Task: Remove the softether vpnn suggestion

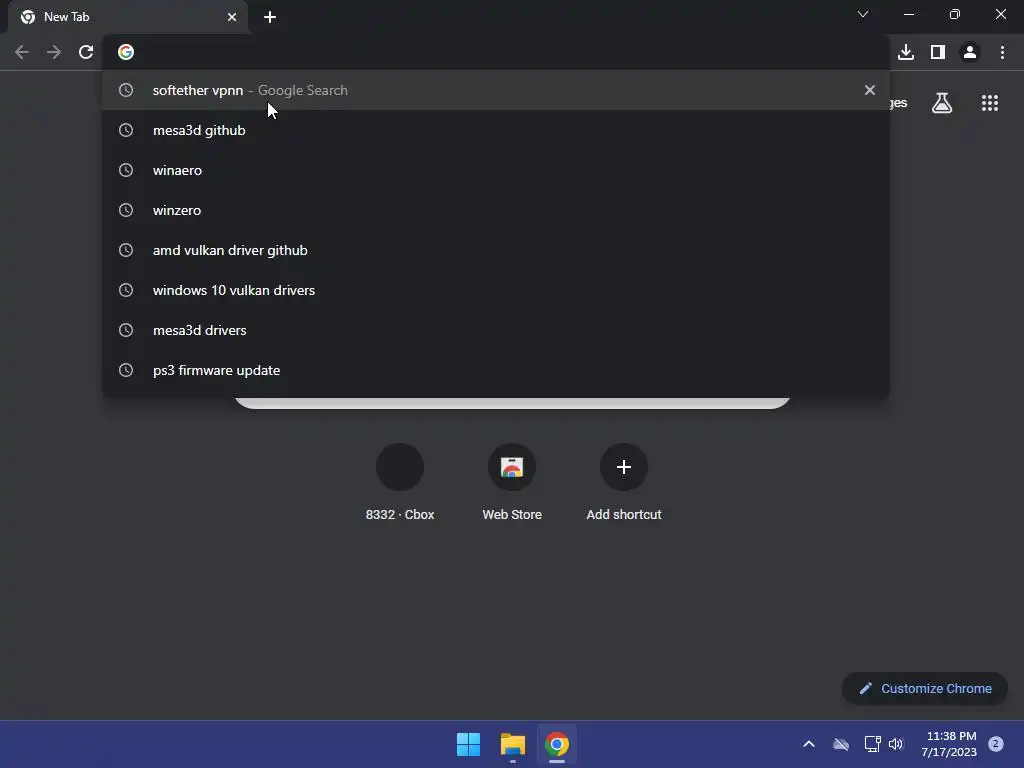Action: [869, 90]
